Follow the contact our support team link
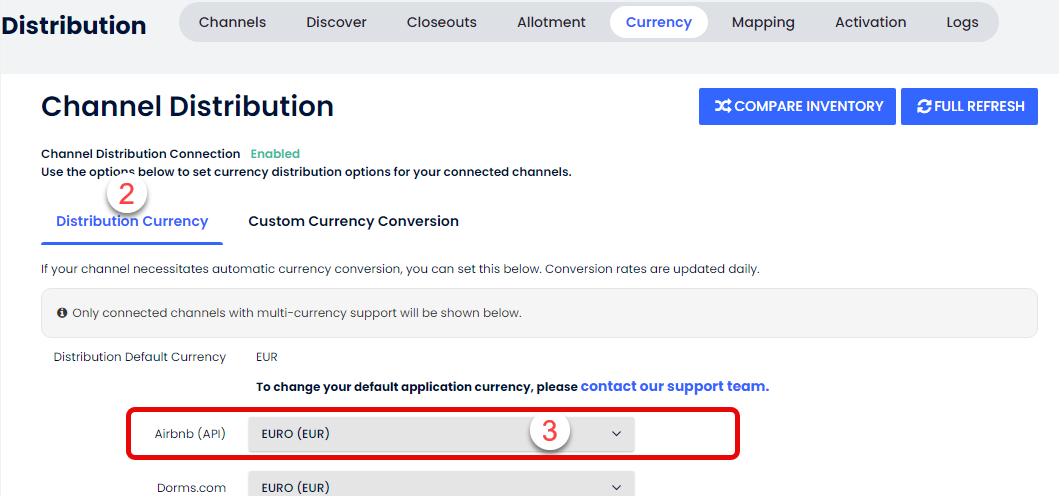The width and height of the screenshot is (1059, 496). (x=674, y=386)
